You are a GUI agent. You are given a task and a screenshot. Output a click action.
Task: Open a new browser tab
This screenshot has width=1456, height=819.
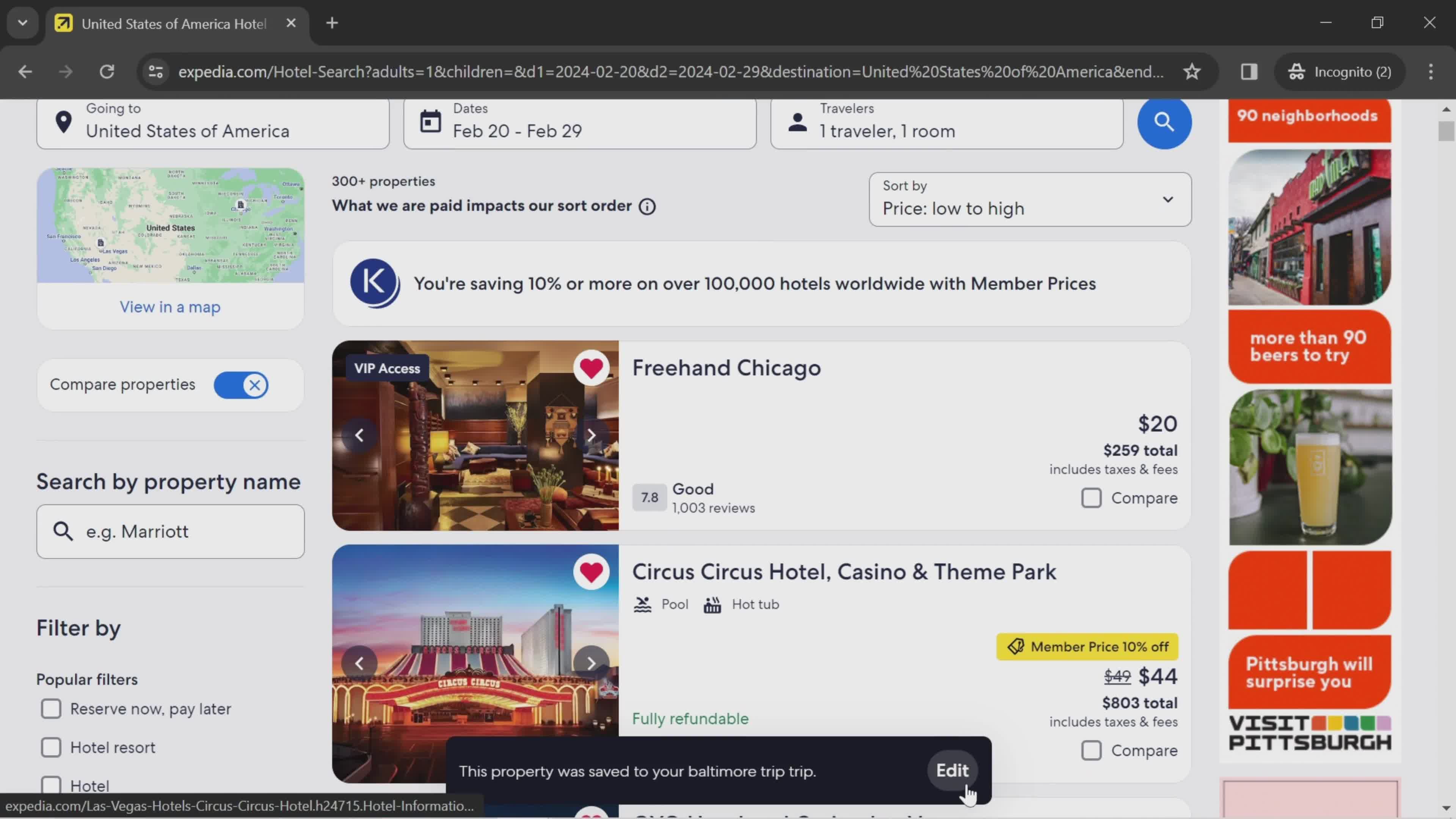333,23
